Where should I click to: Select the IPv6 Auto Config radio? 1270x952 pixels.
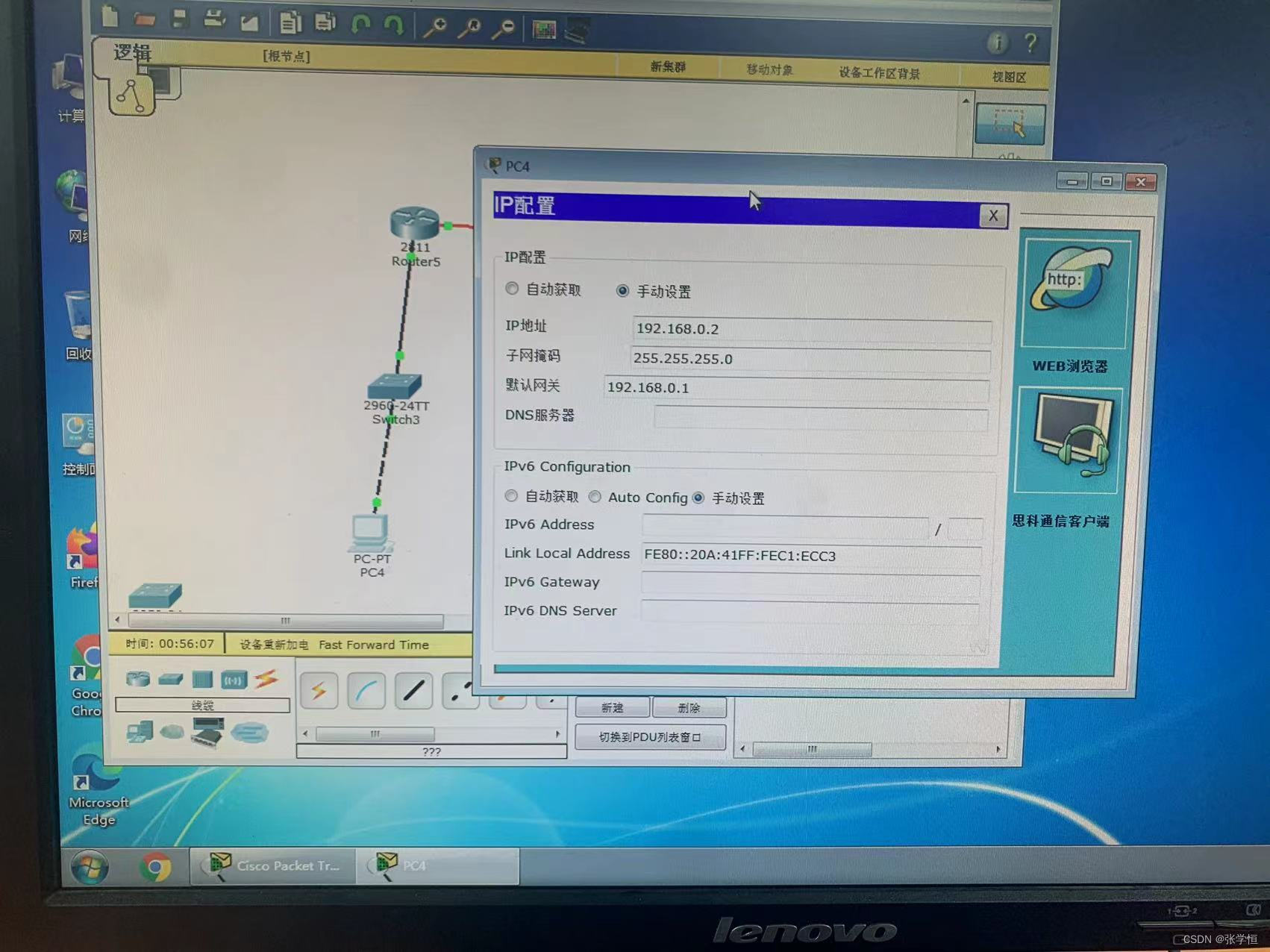595,497
